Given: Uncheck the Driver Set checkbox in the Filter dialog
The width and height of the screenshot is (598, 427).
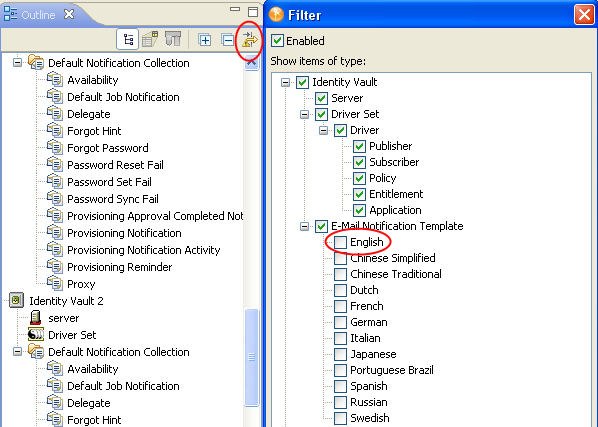Looking at the screenshot, I should point(322,114).
